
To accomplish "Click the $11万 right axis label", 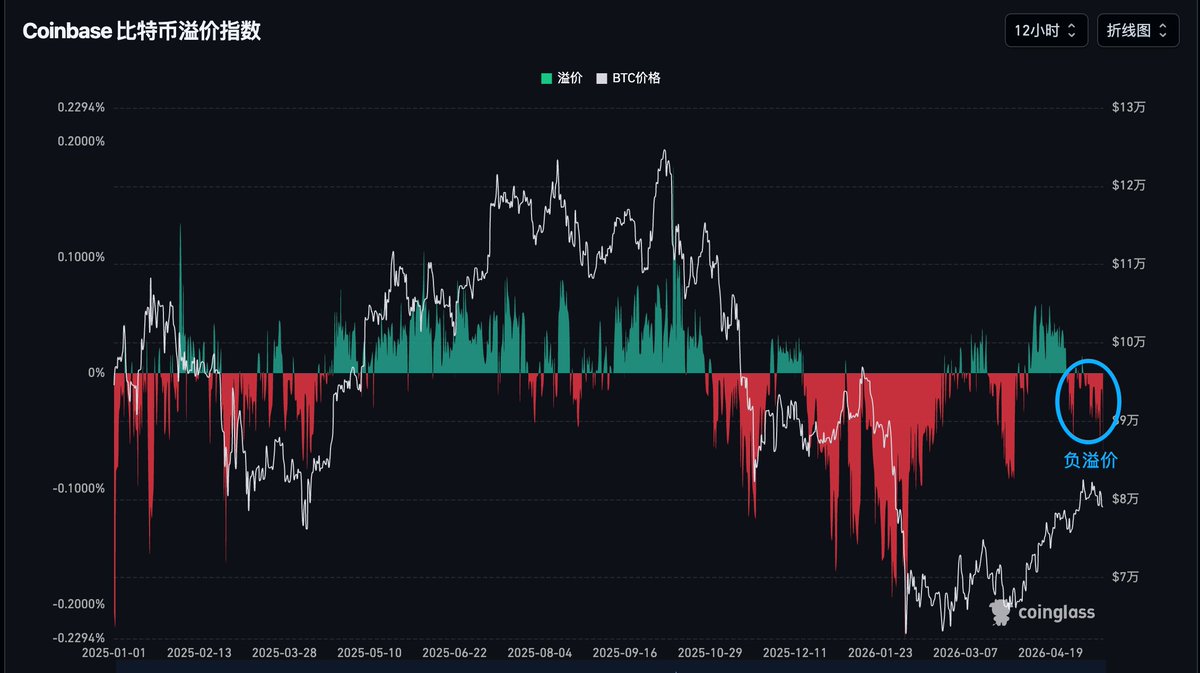I will click(x=1128, y=264).
